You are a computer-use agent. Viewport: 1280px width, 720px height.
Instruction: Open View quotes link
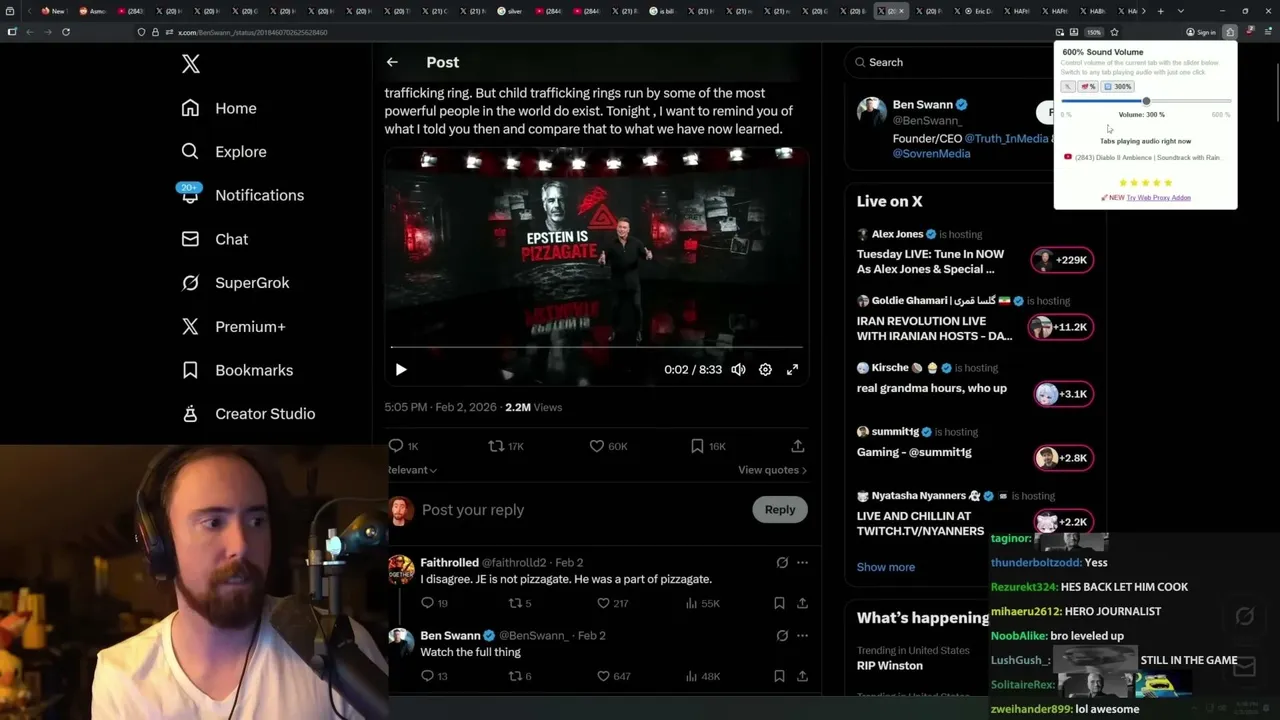[x=772, y=470]
